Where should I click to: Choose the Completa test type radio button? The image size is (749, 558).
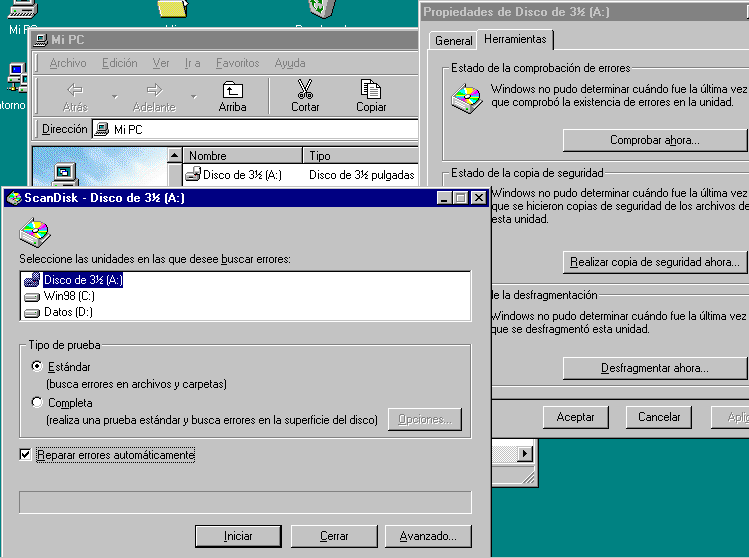[37, 402]
